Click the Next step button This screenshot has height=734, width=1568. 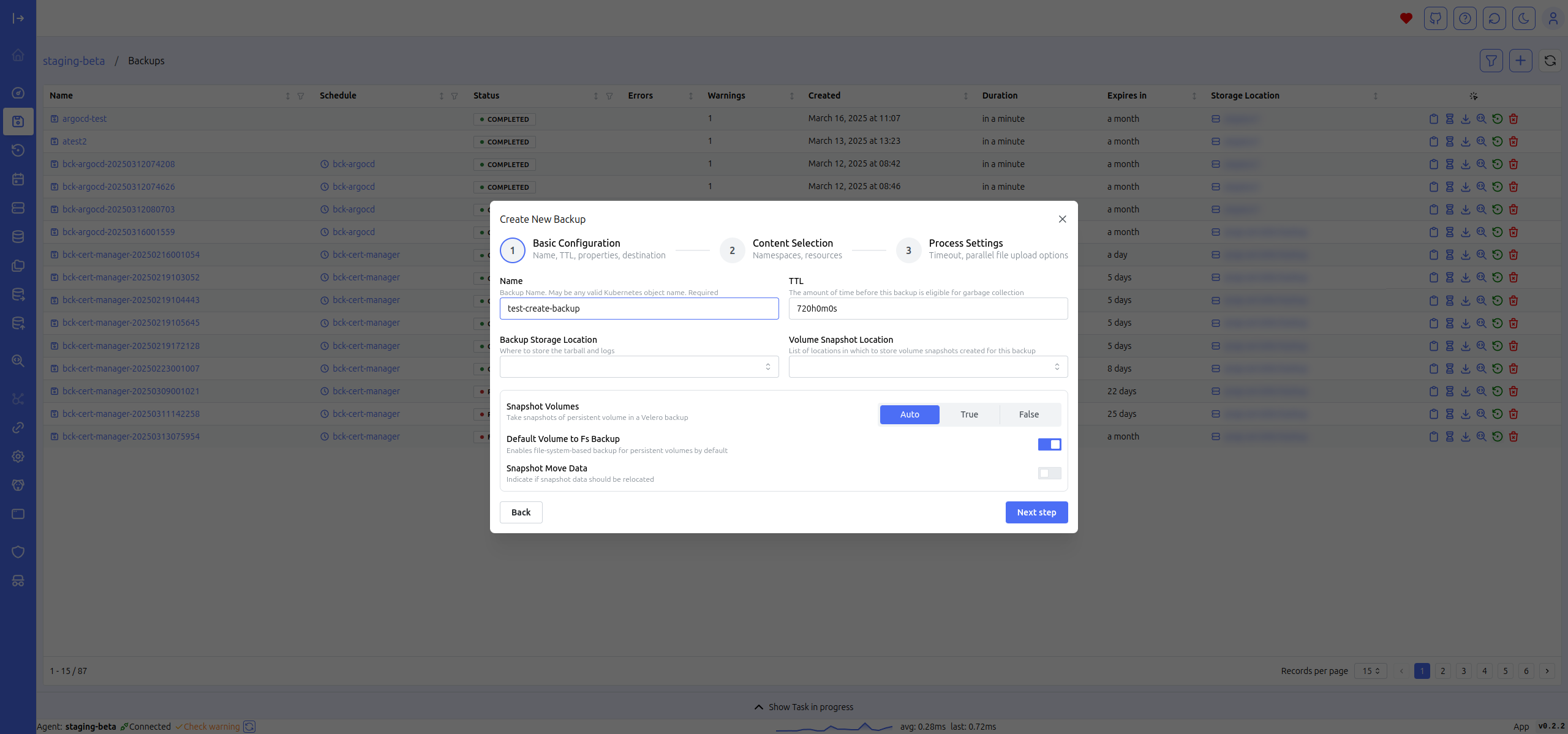coord(1036,512)
